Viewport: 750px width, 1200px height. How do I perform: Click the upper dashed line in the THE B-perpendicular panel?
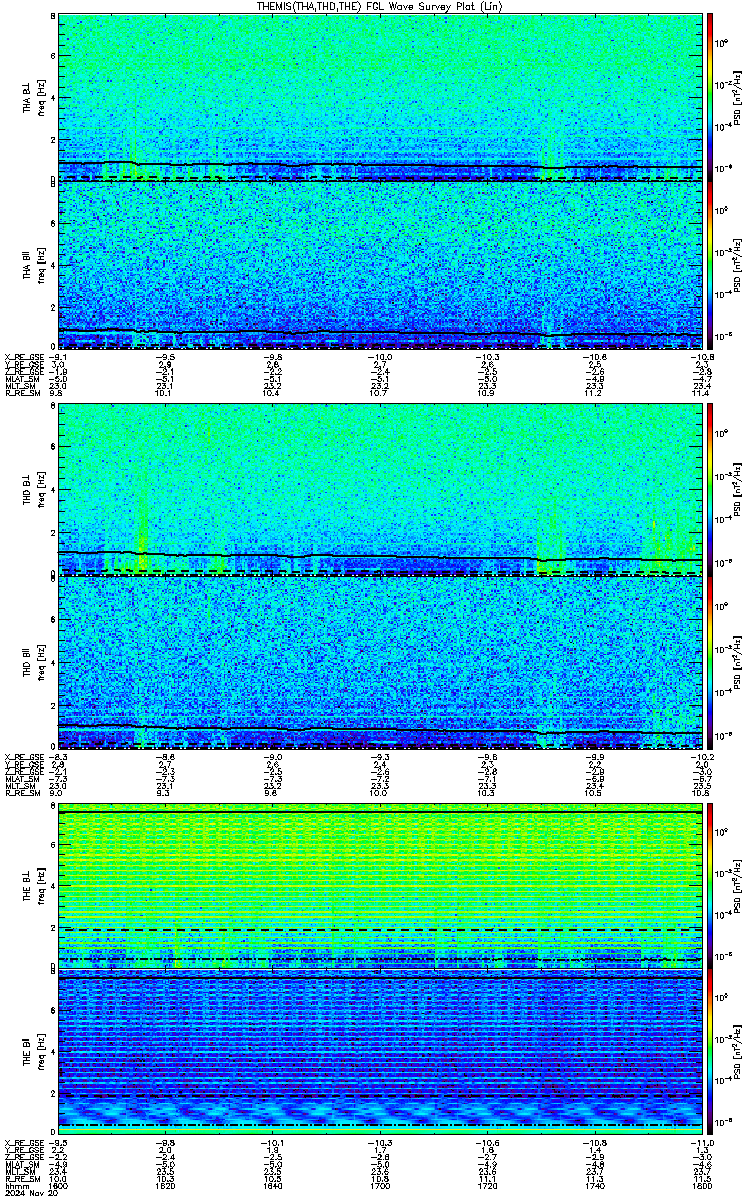(x=381, y=930)
